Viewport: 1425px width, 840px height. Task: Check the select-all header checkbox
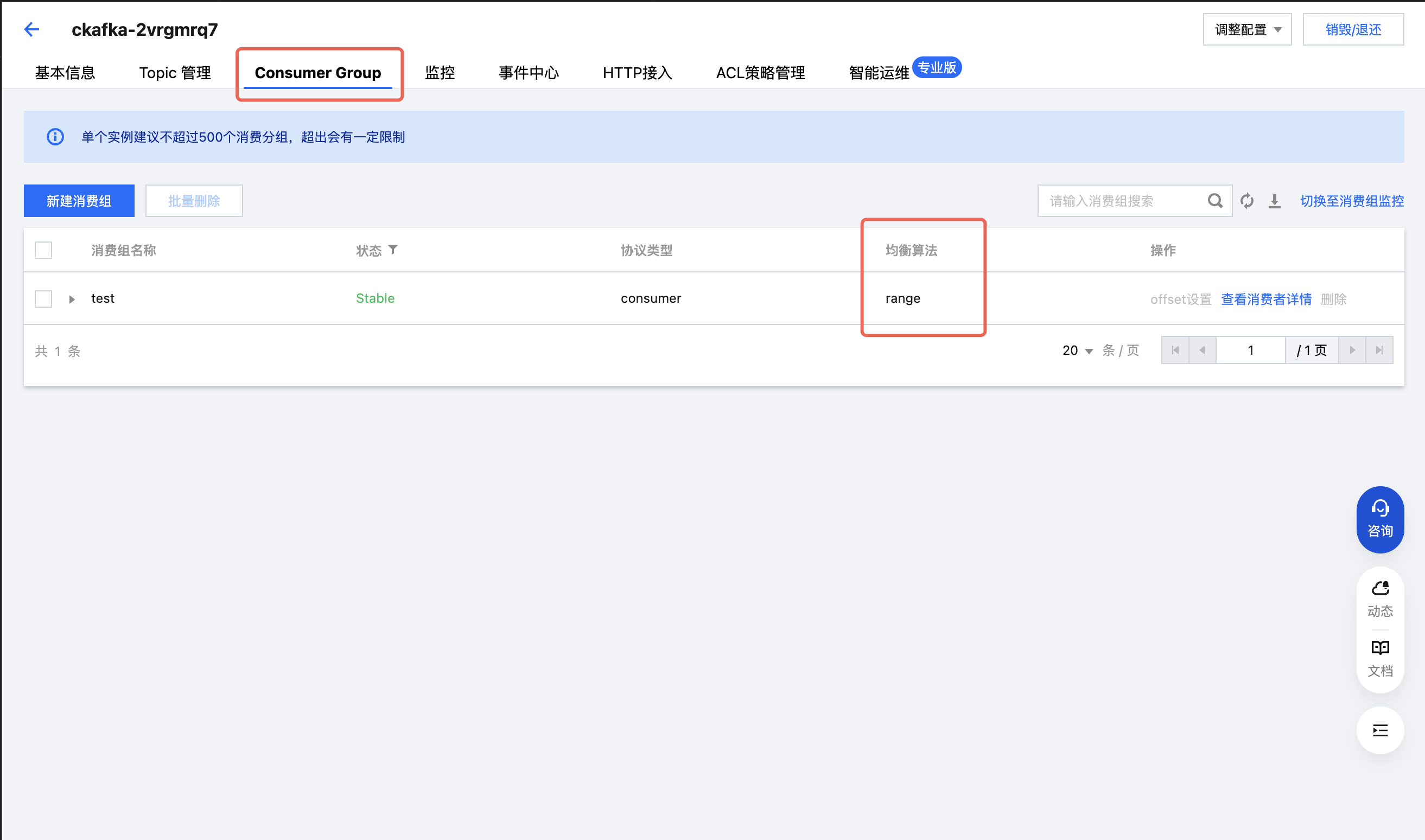point(43,250)
